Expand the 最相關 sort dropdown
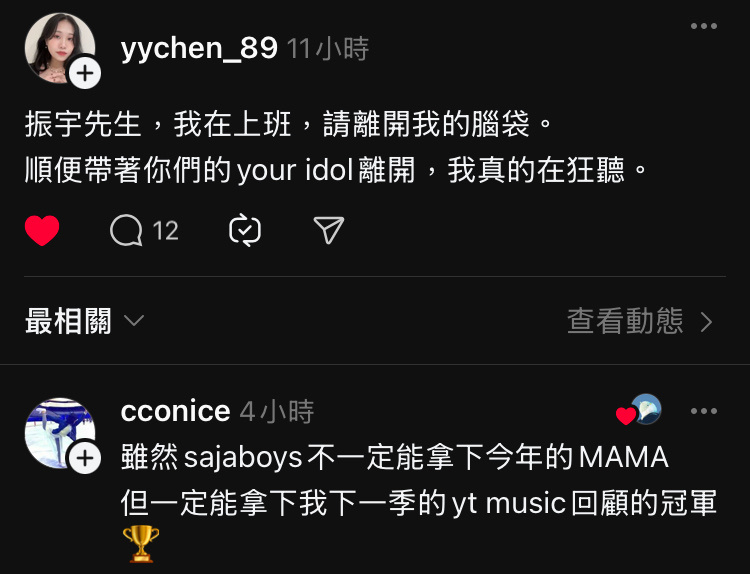Viewport: 750px width, 574px height. (84, 321)
